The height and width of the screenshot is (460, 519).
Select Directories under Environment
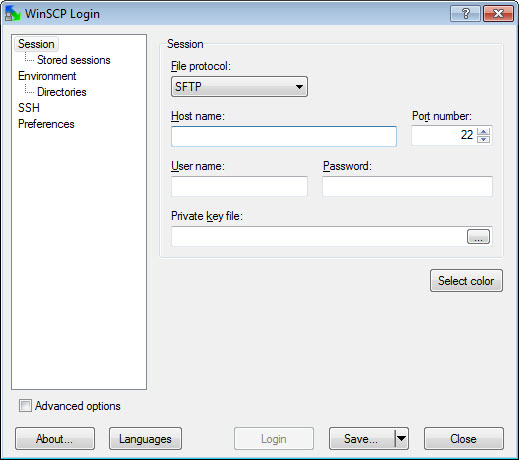point(62,92)
